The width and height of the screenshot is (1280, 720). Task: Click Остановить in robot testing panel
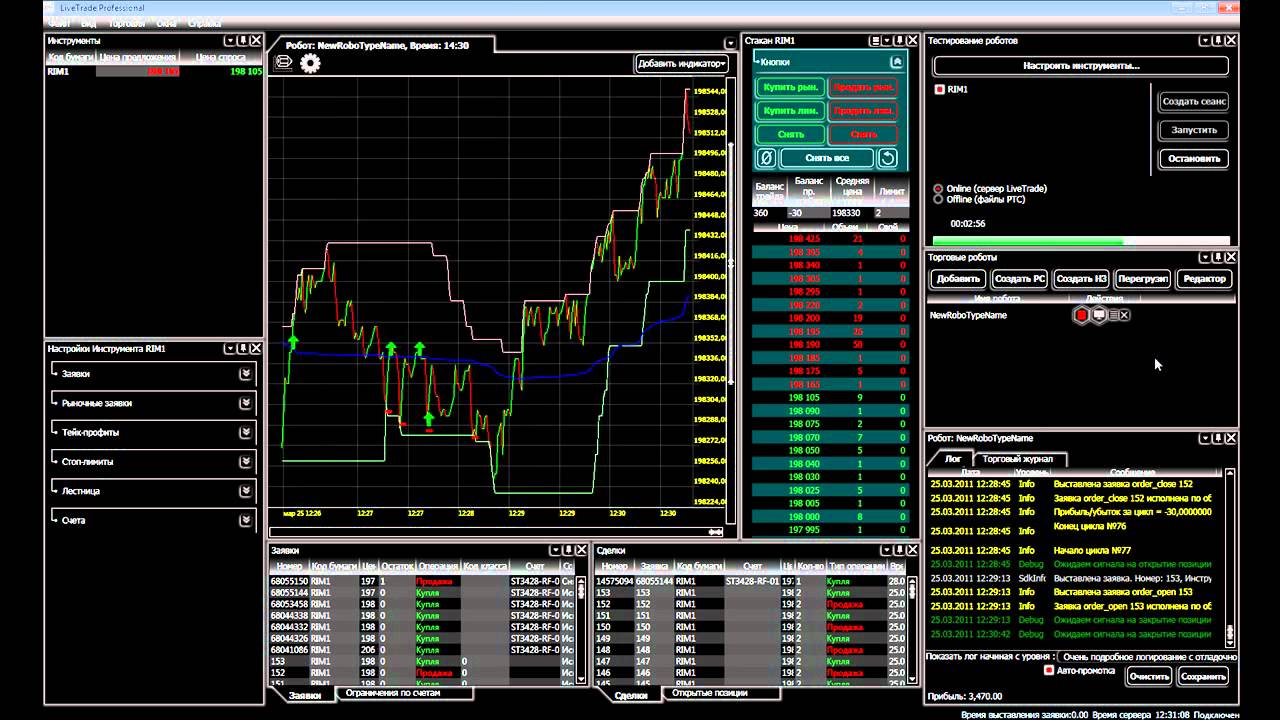(1194, 158)
